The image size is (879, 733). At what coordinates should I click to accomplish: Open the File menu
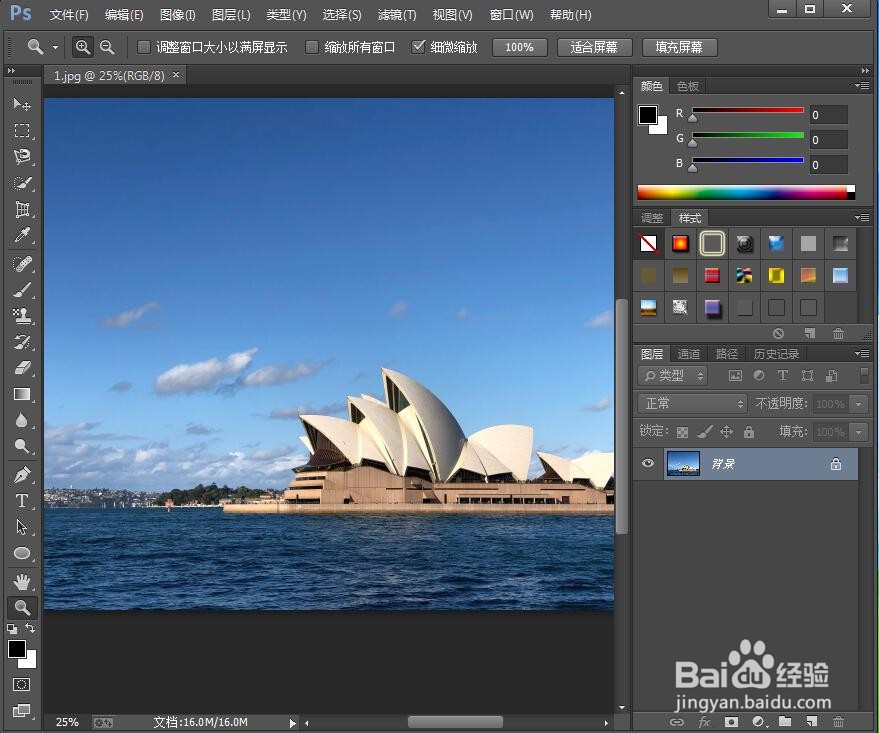click(69, 15)
